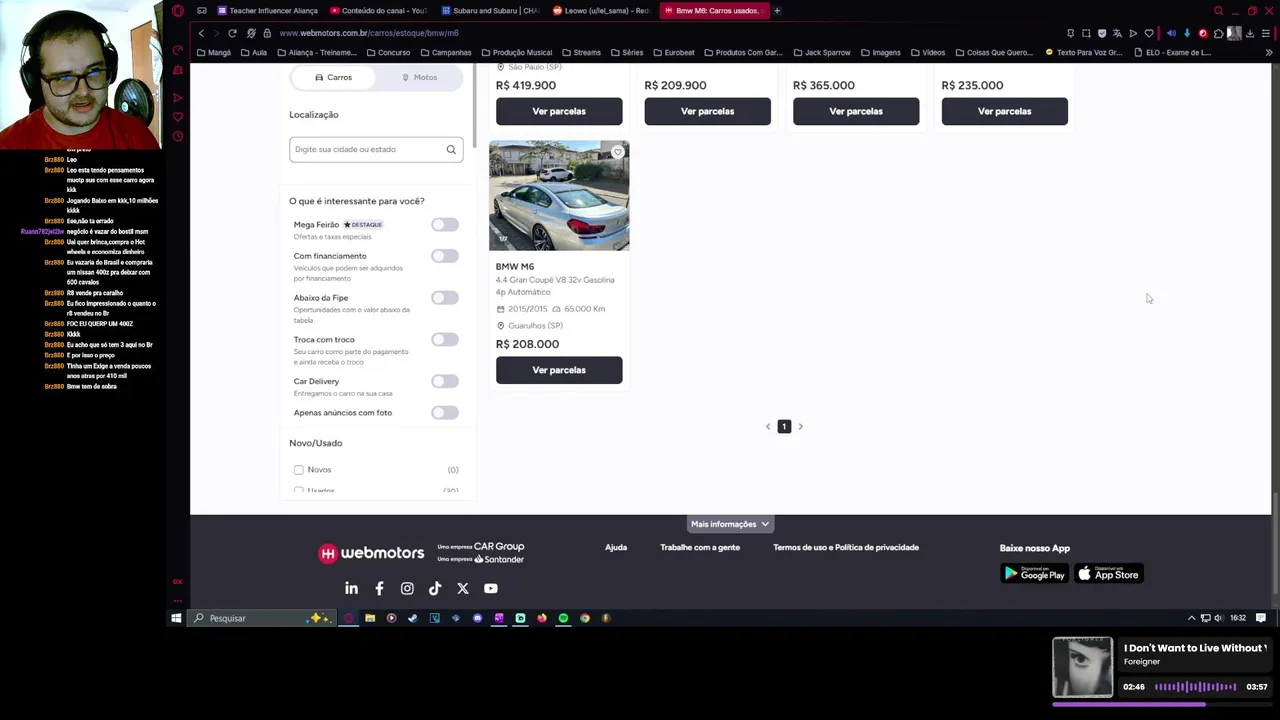Open Trabalhe com a gente link
Image resolution: width=1280 pixels, height=720 pixels.
(700, 548)
